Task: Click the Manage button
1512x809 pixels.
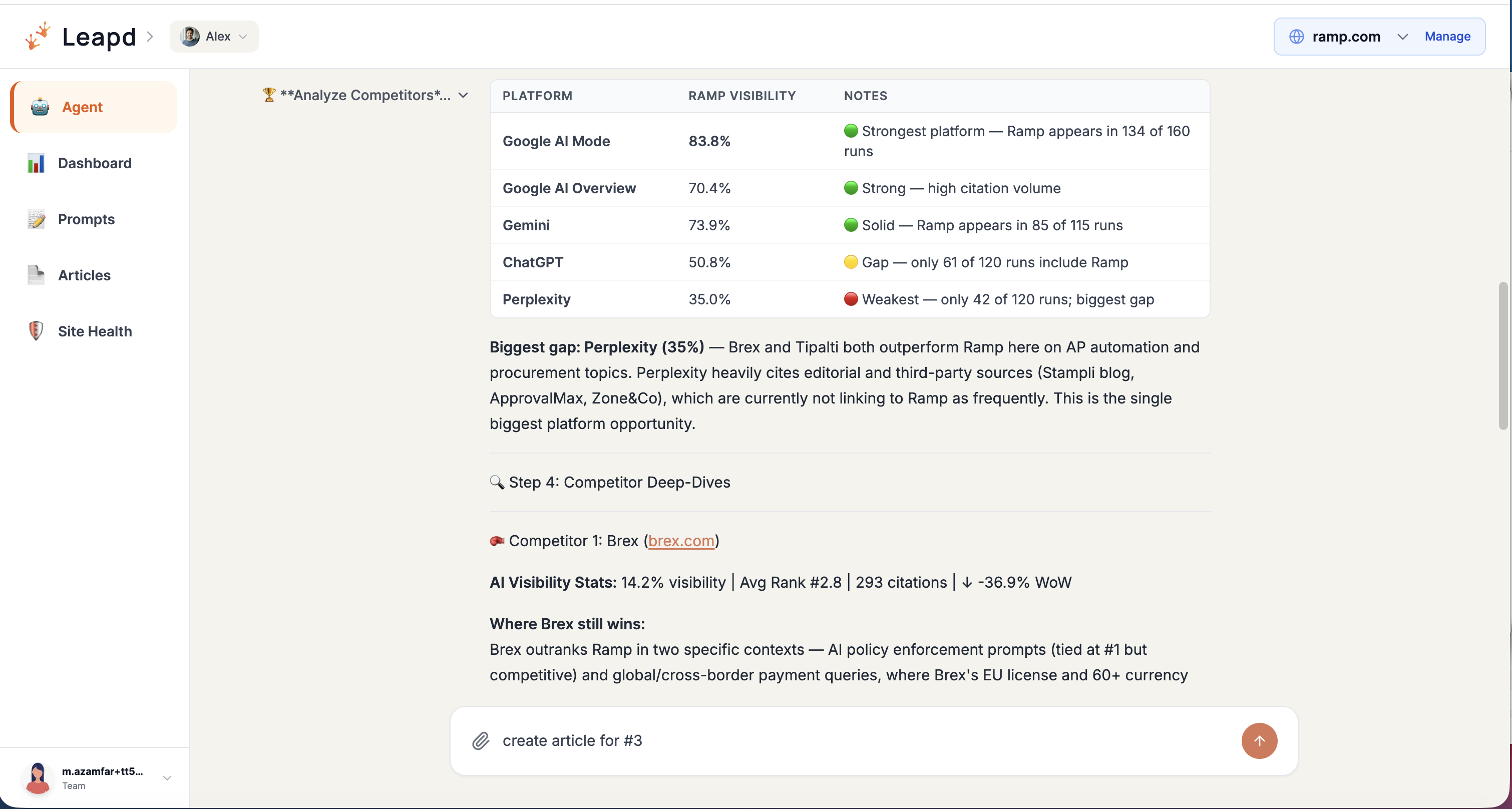Action: 1447,36
